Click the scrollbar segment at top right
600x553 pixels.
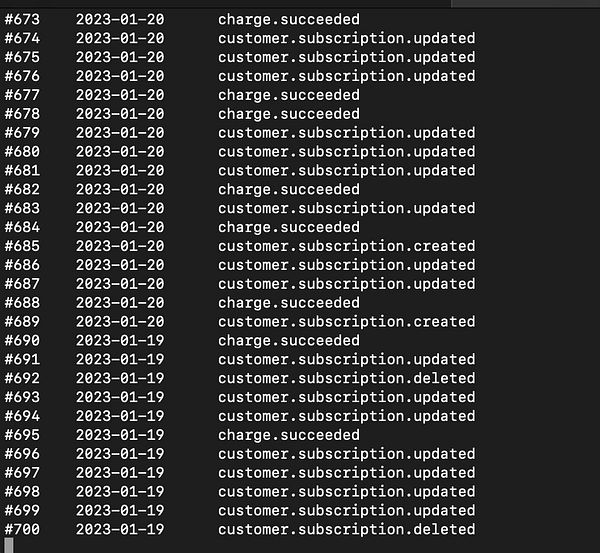coord(525,3)
